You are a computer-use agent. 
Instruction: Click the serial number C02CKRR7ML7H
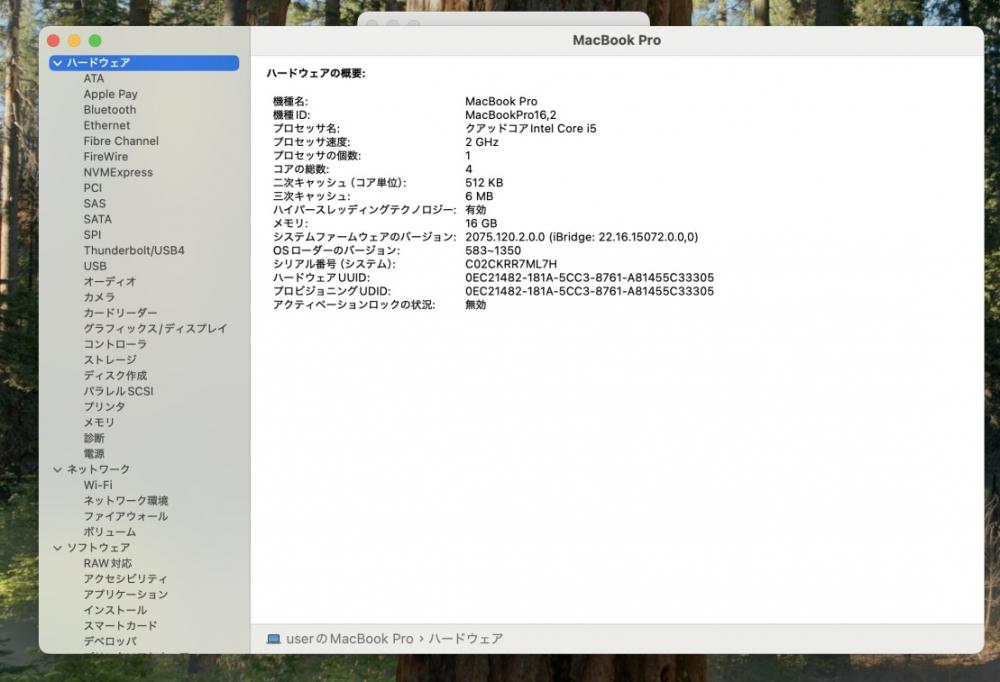coord(511,264)
